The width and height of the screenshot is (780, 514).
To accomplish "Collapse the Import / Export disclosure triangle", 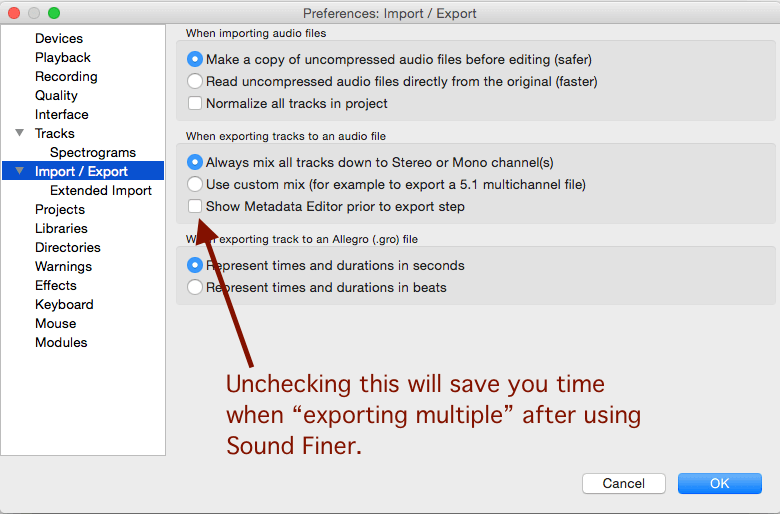I will [19, 171].
